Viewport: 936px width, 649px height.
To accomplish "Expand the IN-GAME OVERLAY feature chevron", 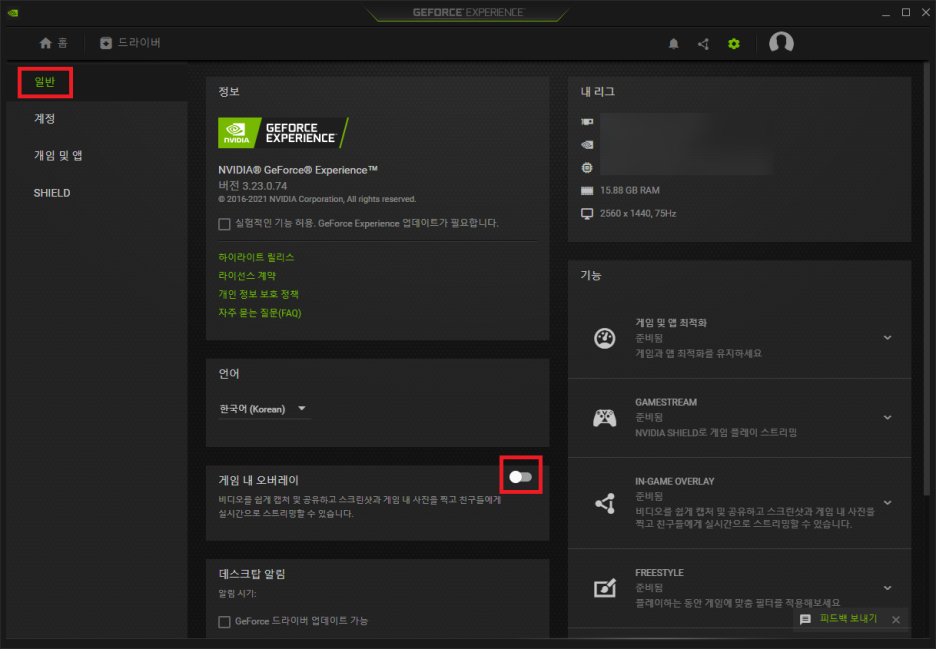I will 888,503.
